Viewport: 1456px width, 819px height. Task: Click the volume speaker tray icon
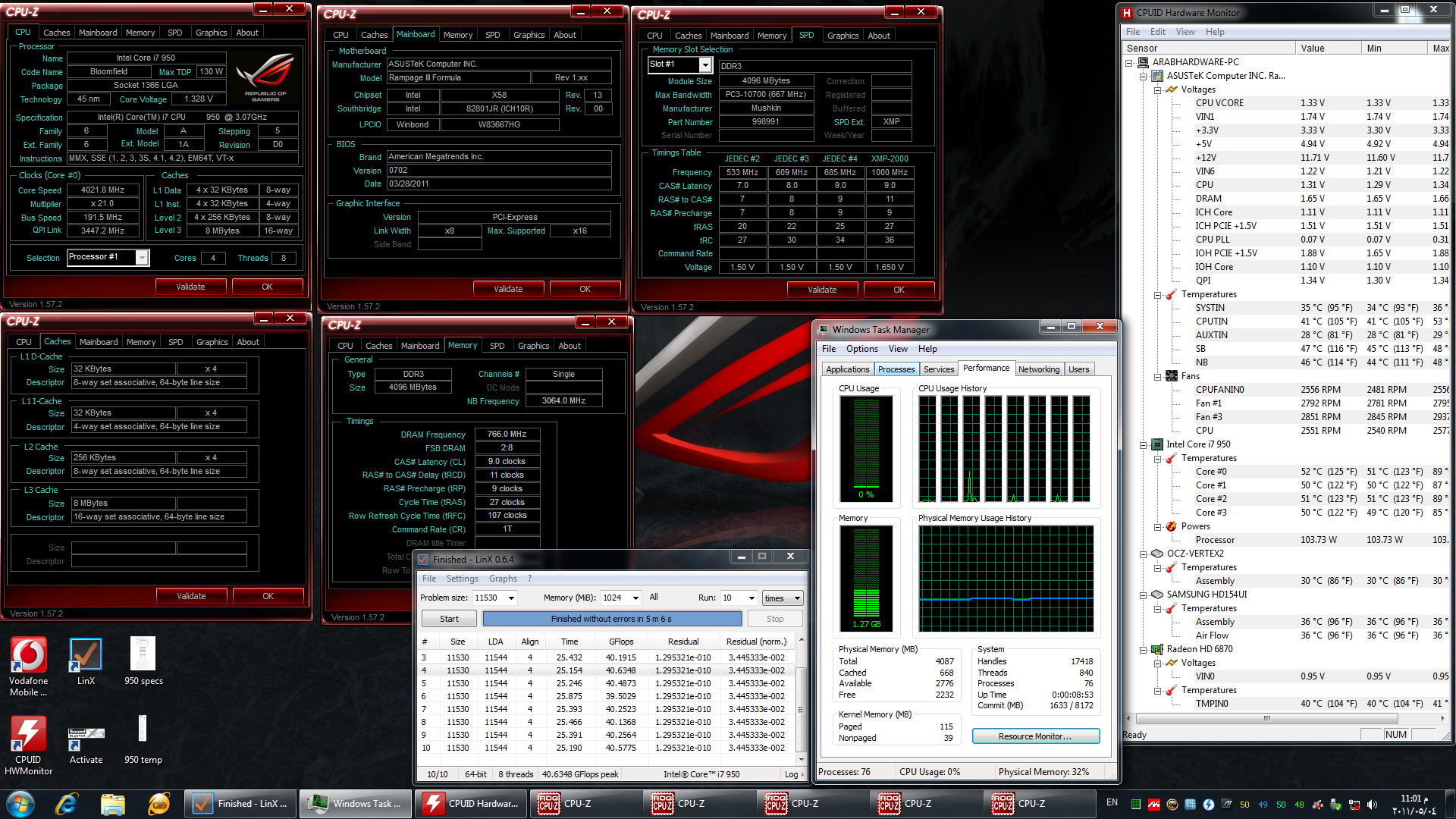pyautogui.click(x=1373, y=804)
